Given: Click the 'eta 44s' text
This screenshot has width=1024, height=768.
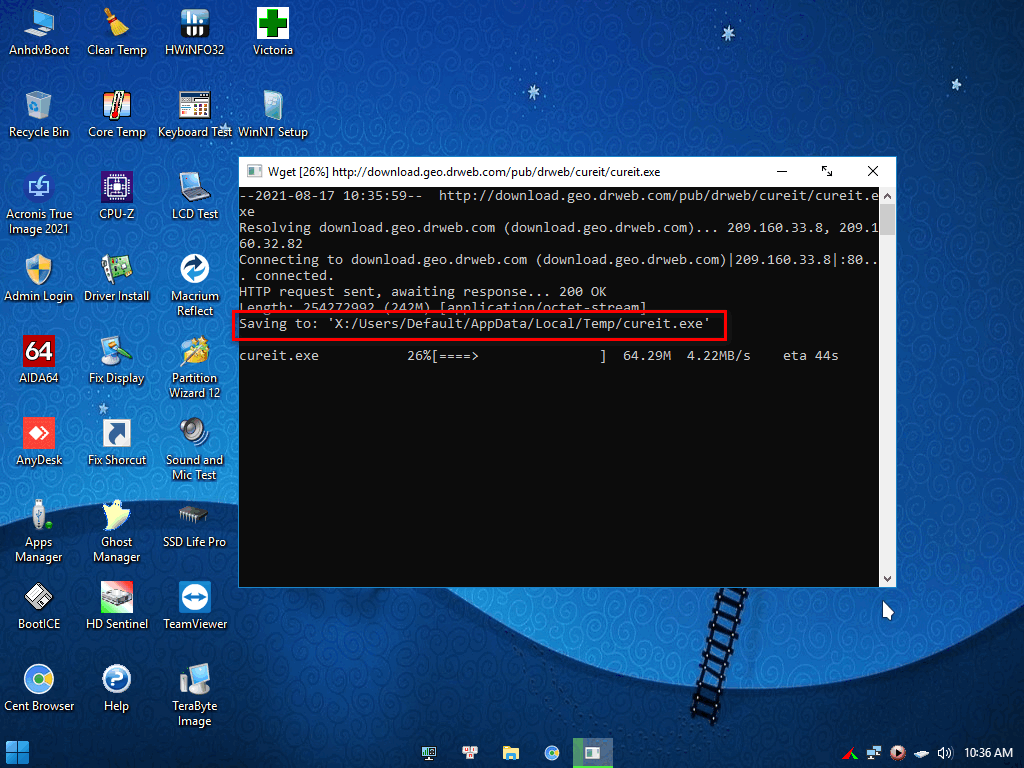Looking at the screenshot, I should click(x=810, y=356).
